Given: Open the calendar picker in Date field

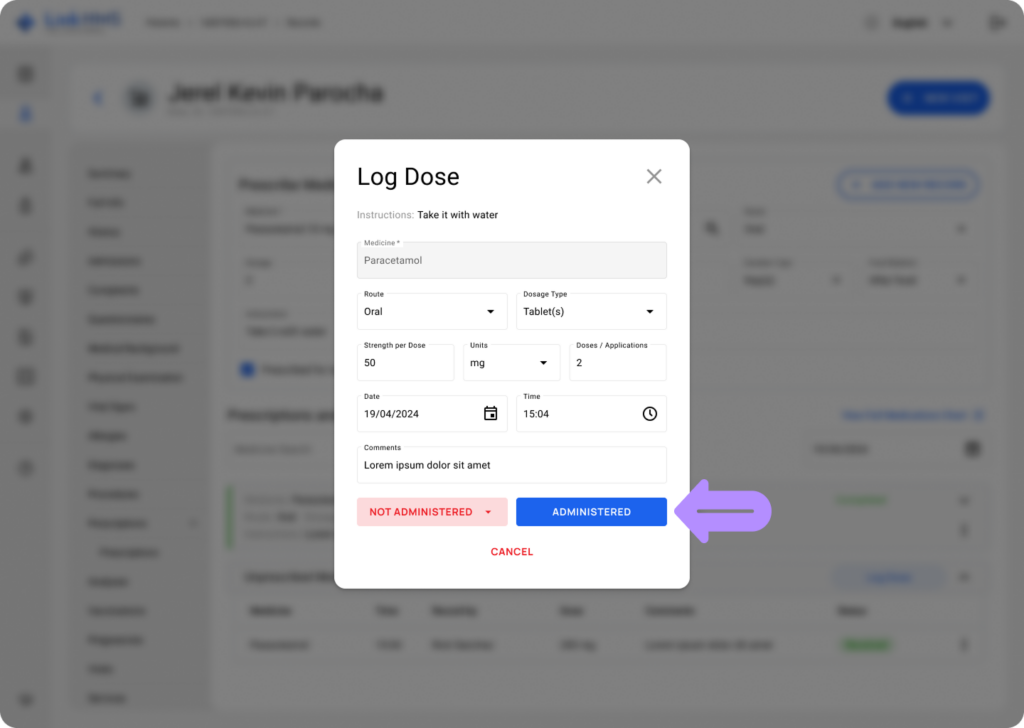Looking at the screenshot, I should 490,414.
